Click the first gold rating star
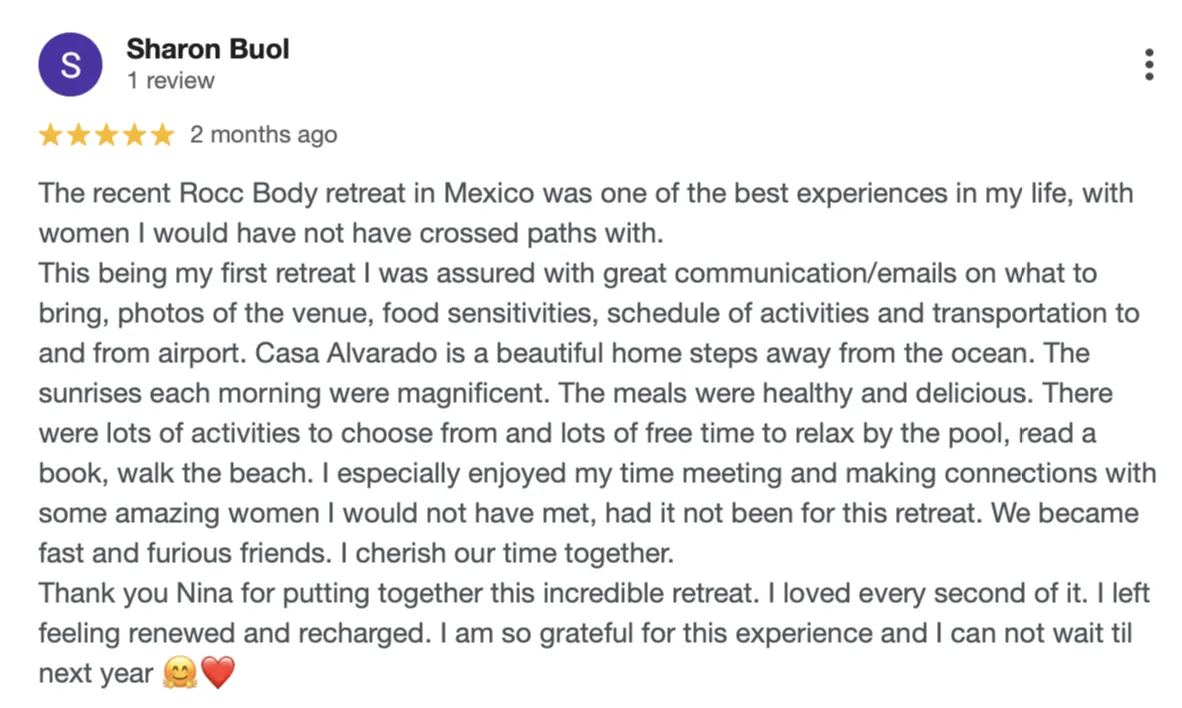 click(50, 135)
